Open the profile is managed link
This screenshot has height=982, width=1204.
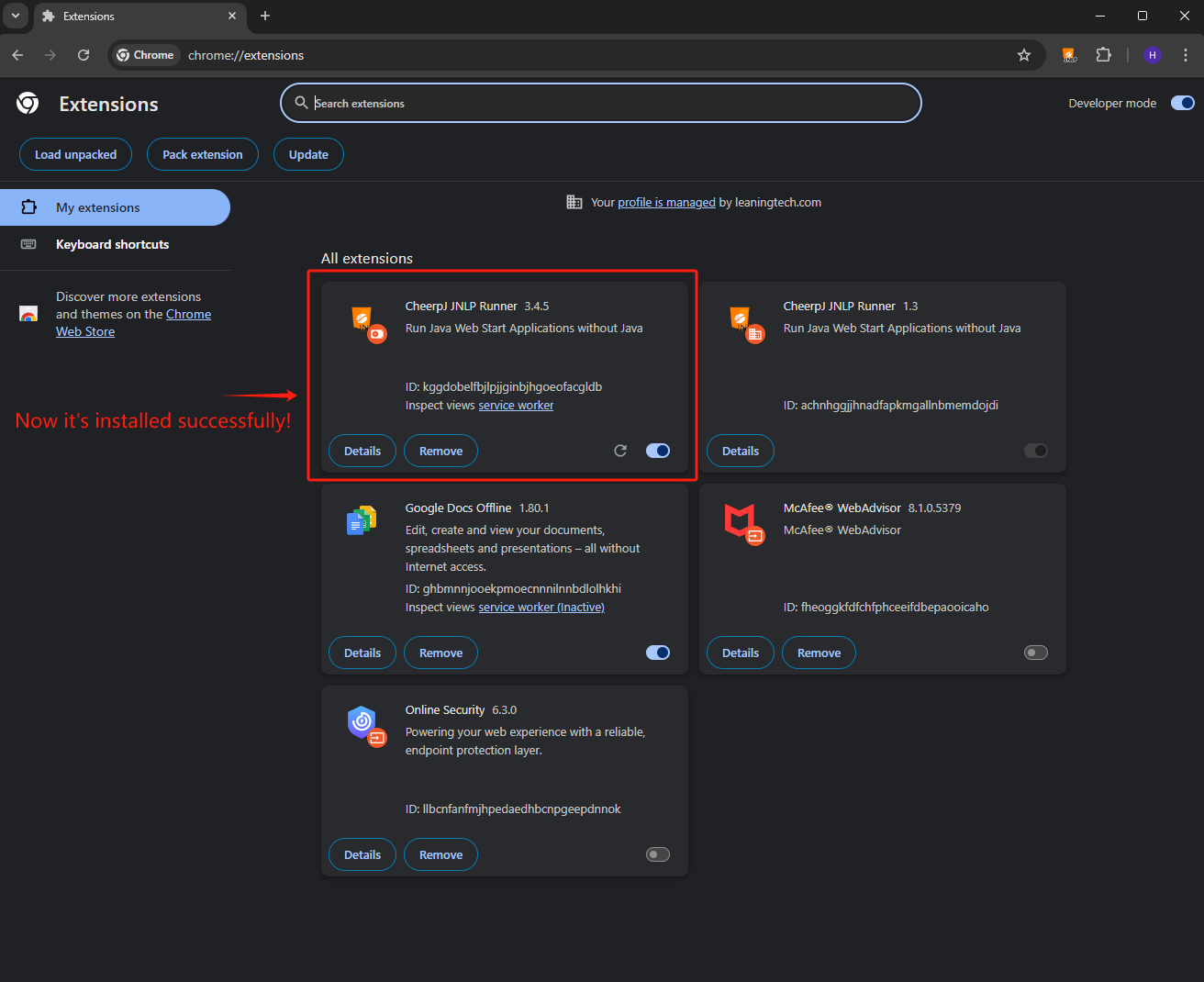(x=666, y=203)
